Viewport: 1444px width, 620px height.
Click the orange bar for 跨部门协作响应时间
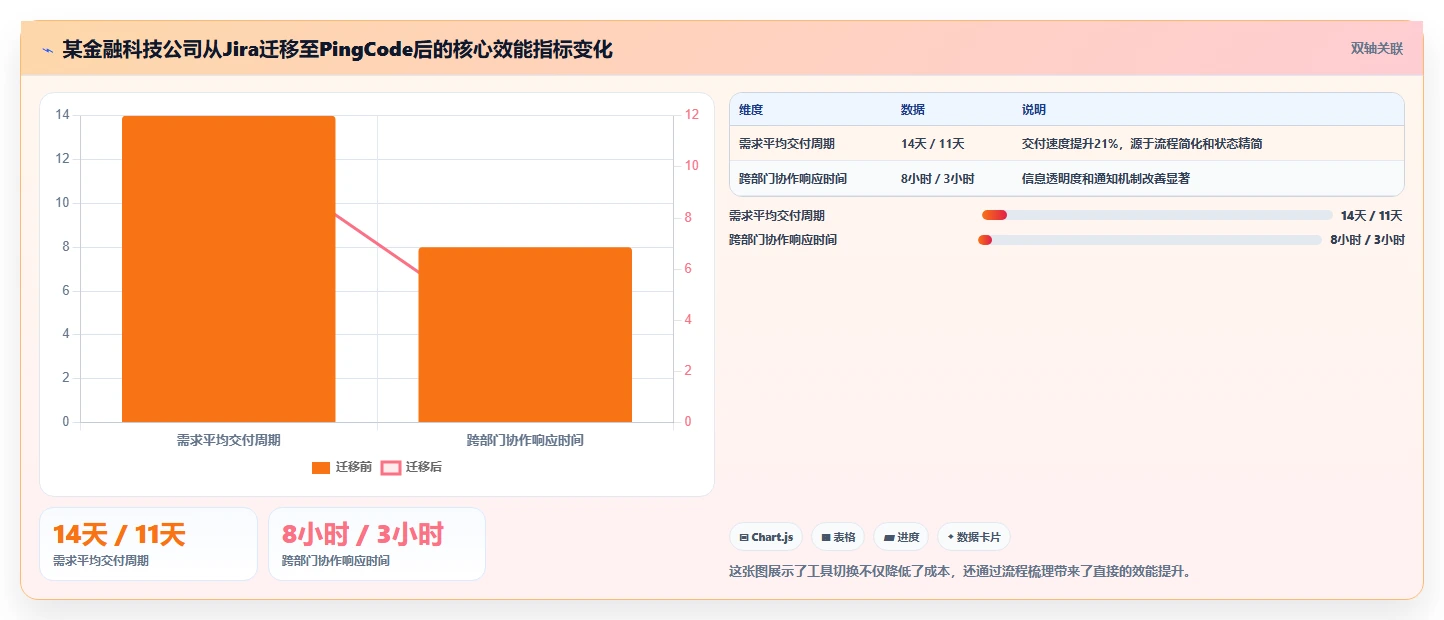[525, 334]
